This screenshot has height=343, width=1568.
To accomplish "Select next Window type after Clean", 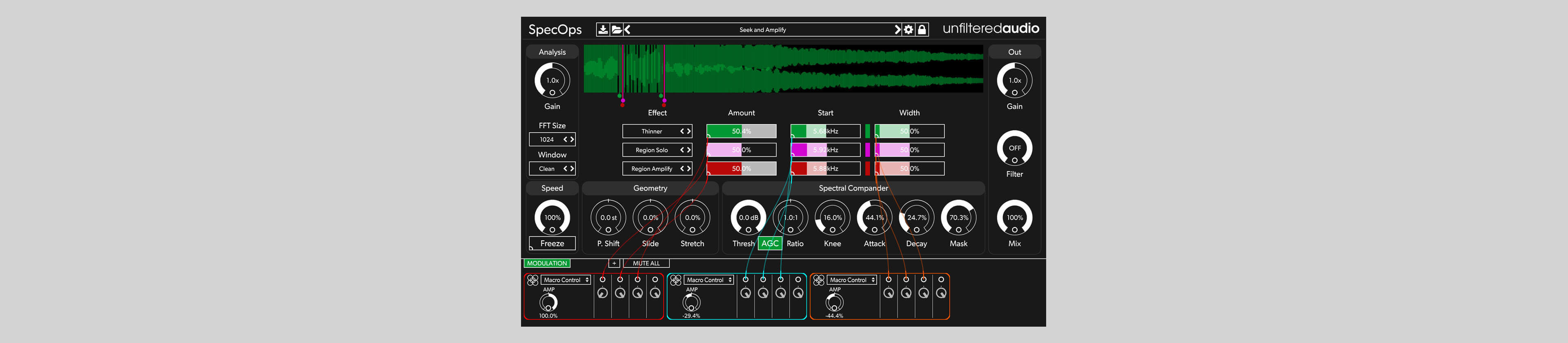I will click(x=572, y=169).
